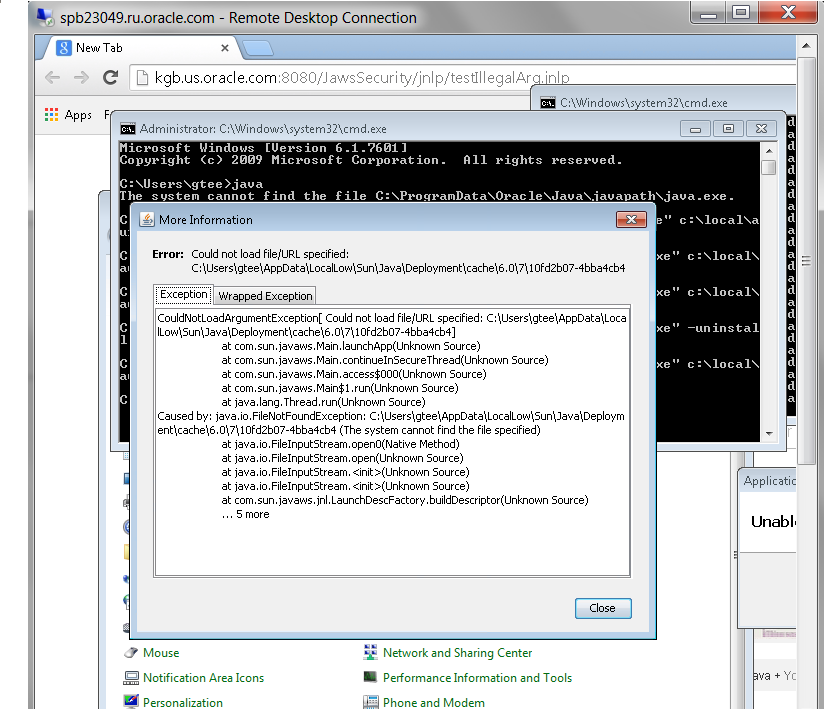
Task: Reload the current Chrome page
Action: (111, 77)
